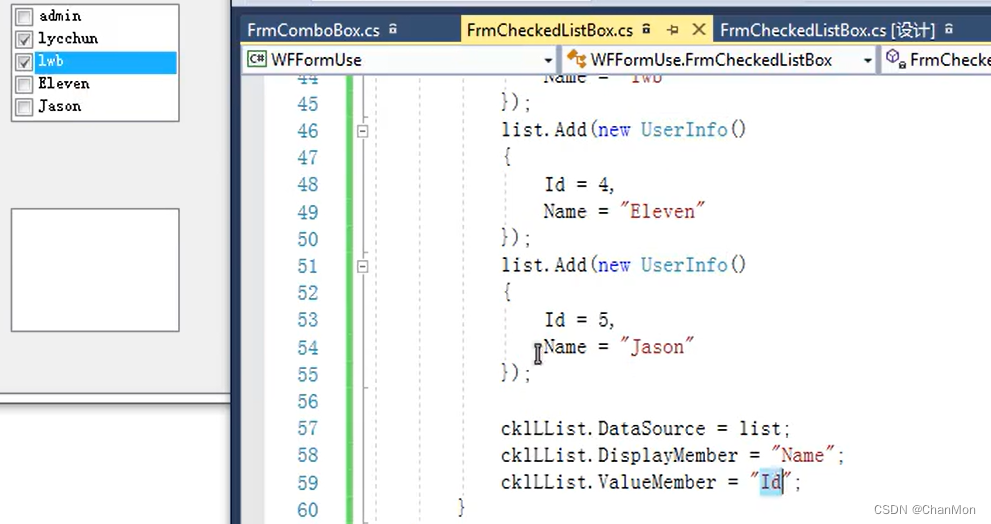
Task: Open the WFFormUse project dropdown
Action: pyautogui.click(x=548, y=61)
